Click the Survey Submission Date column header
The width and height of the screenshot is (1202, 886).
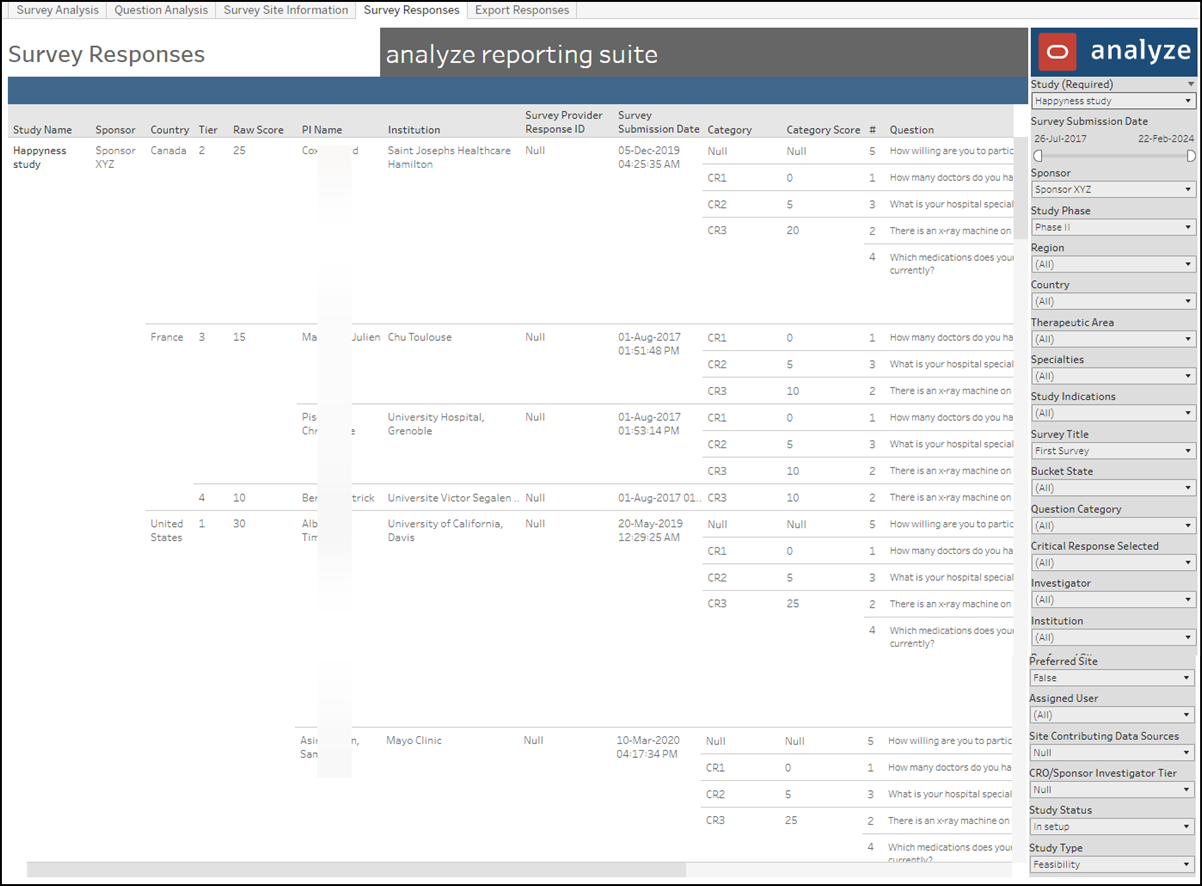tap(659, 122)
